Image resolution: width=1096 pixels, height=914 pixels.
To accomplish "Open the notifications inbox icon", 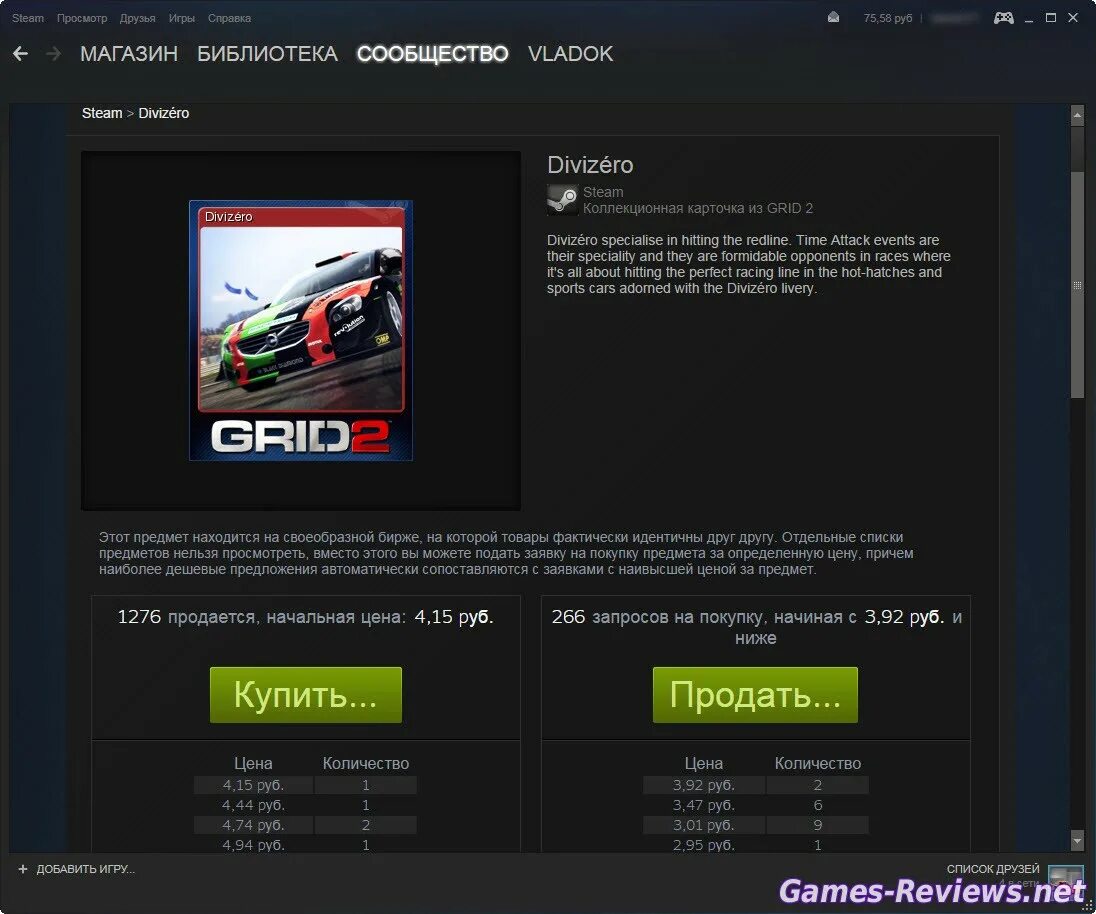I will pyautogui.click(x=833, y=17).
